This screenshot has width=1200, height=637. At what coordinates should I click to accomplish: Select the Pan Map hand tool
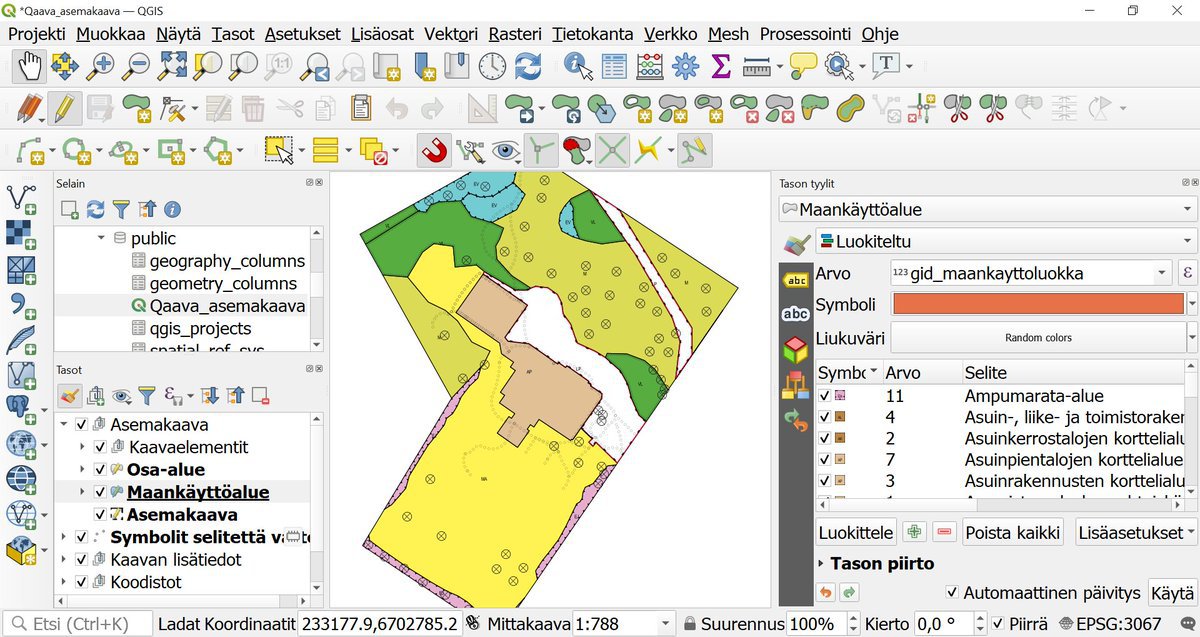click(29, 66)
